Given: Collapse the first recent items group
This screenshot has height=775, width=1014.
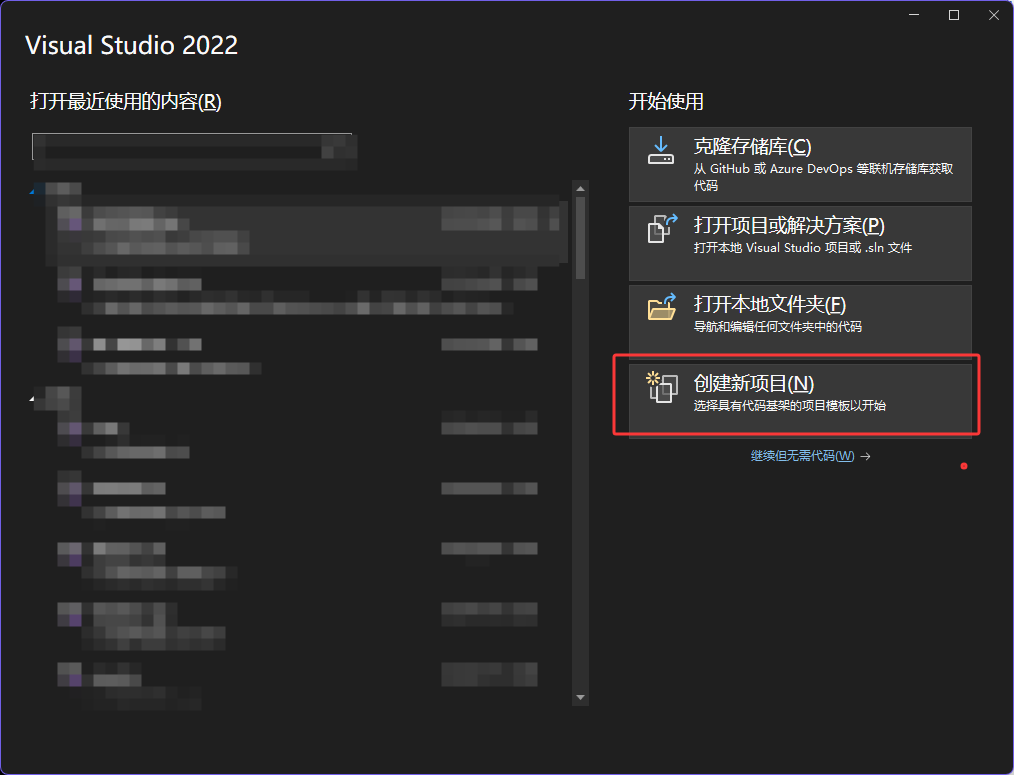Looking at the screenshot, I should pos(33,190).
